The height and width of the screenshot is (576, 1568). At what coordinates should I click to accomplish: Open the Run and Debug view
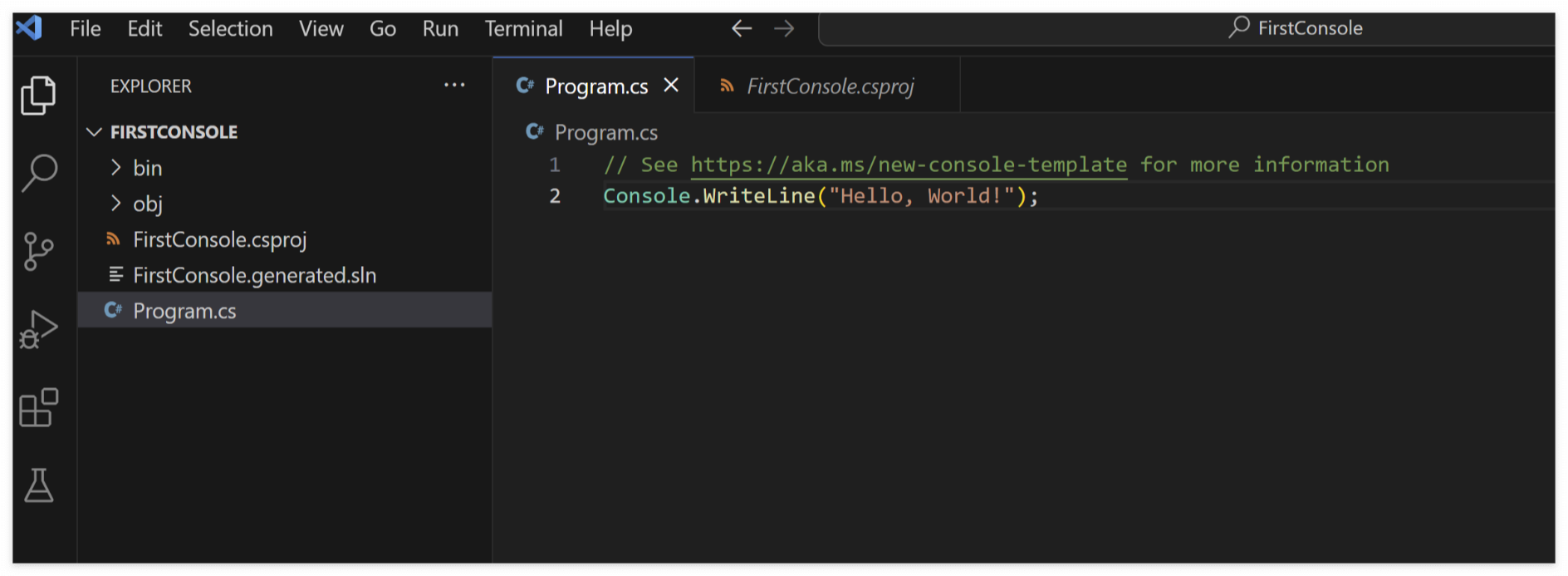click(x=38, y=329)
